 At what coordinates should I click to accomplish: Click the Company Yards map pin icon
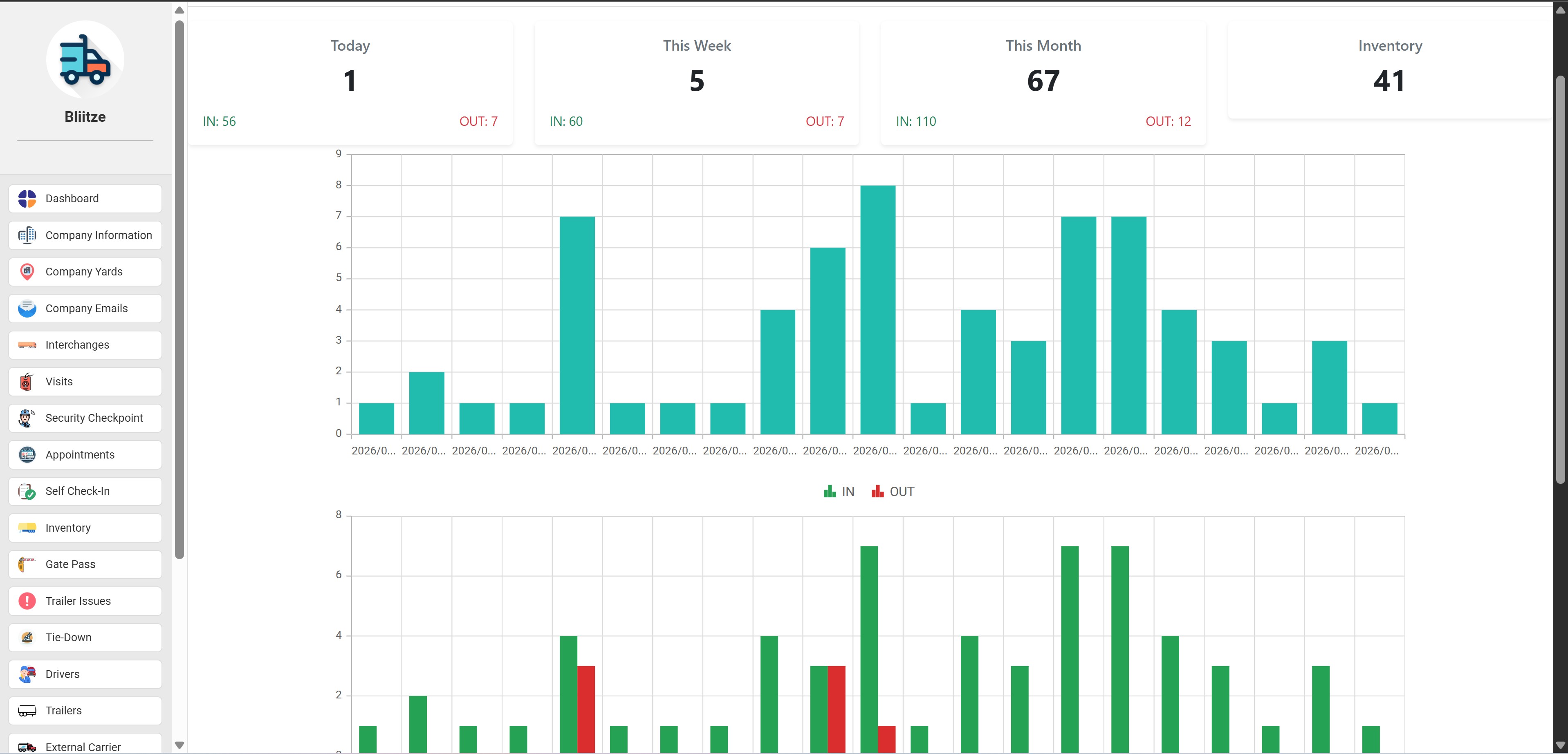(27, 271)
